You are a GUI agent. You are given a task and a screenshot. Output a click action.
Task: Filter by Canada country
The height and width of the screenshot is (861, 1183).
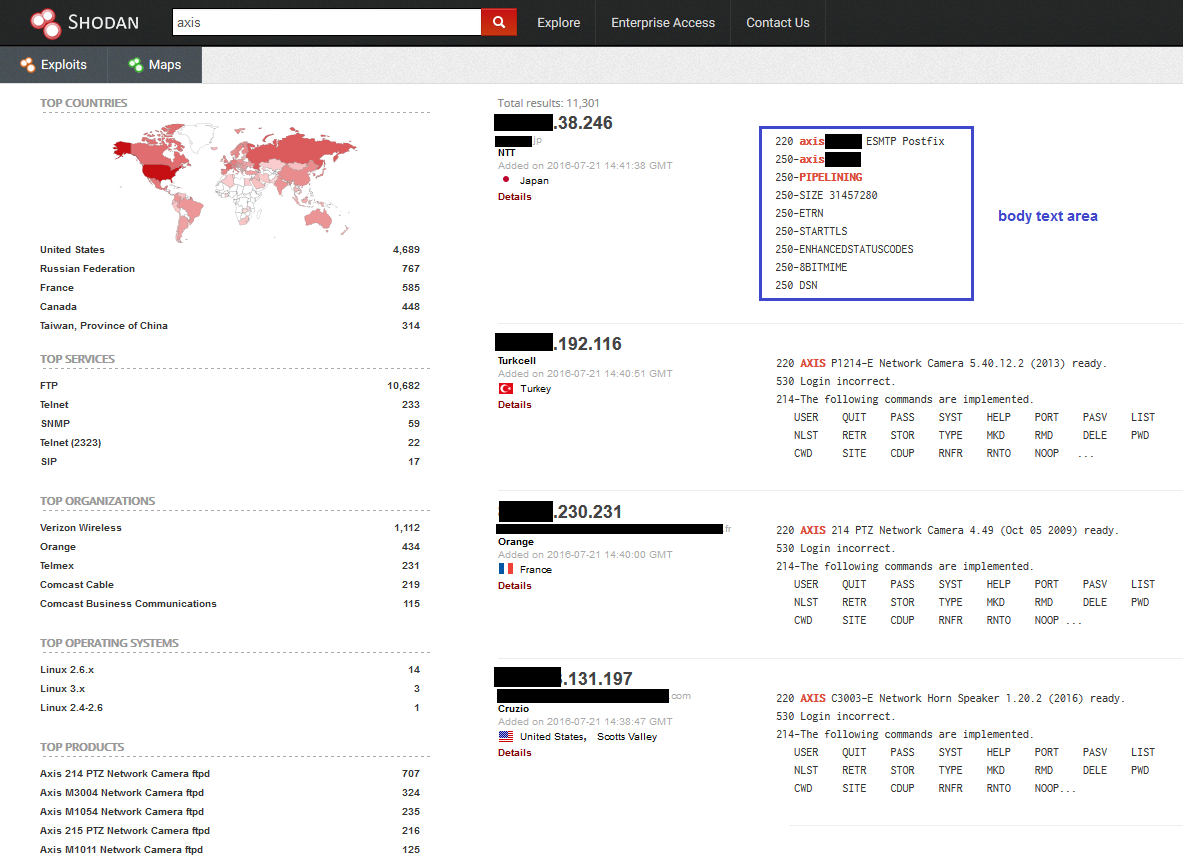point(58,306)
